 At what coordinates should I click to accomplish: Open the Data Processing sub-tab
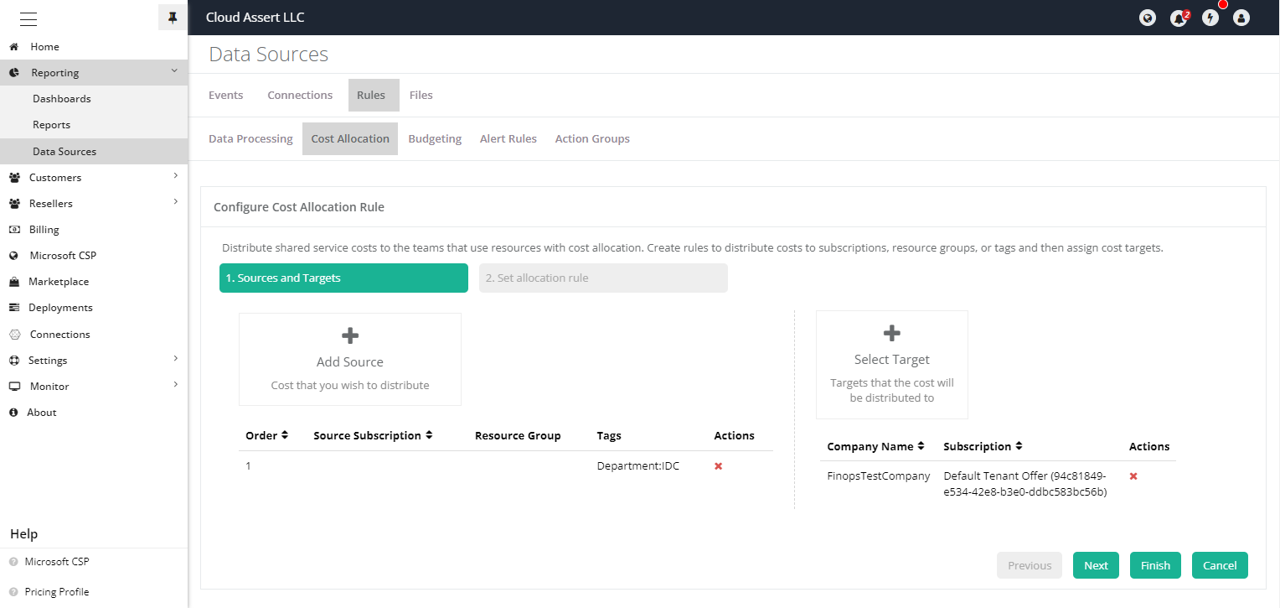point(250,139)
